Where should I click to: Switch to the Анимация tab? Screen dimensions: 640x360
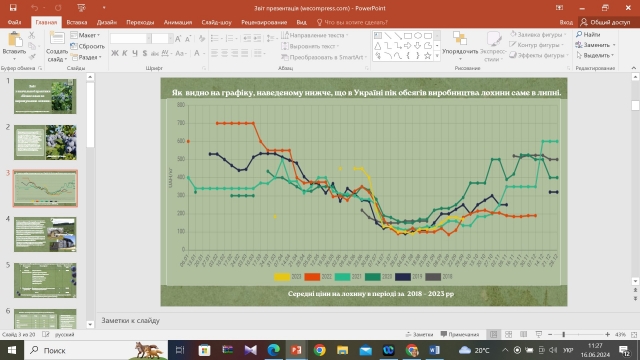tap(178, 22)
